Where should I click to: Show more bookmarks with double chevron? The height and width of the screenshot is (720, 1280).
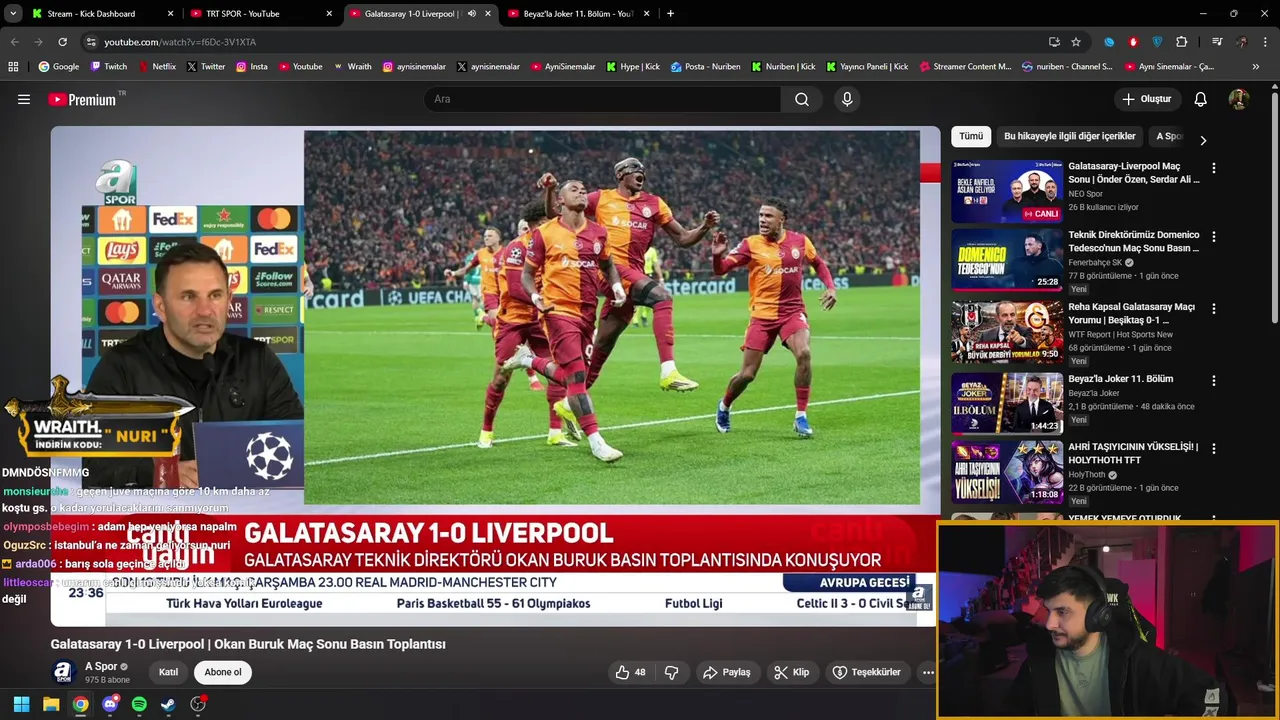[x=1256, y=67]
